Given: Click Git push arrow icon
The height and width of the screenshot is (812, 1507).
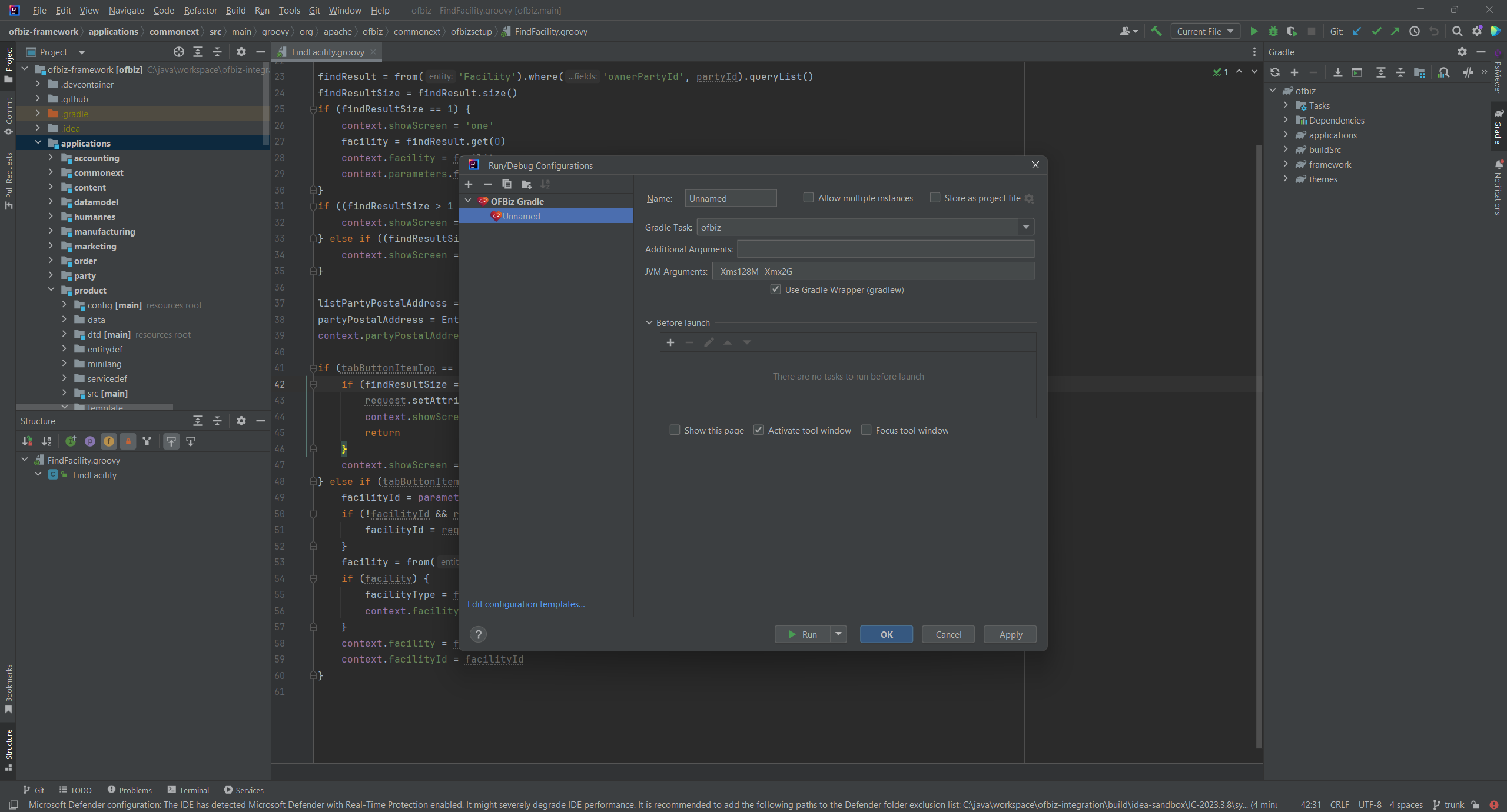Looking at the screenshot, I should [x=1395, y=31].
